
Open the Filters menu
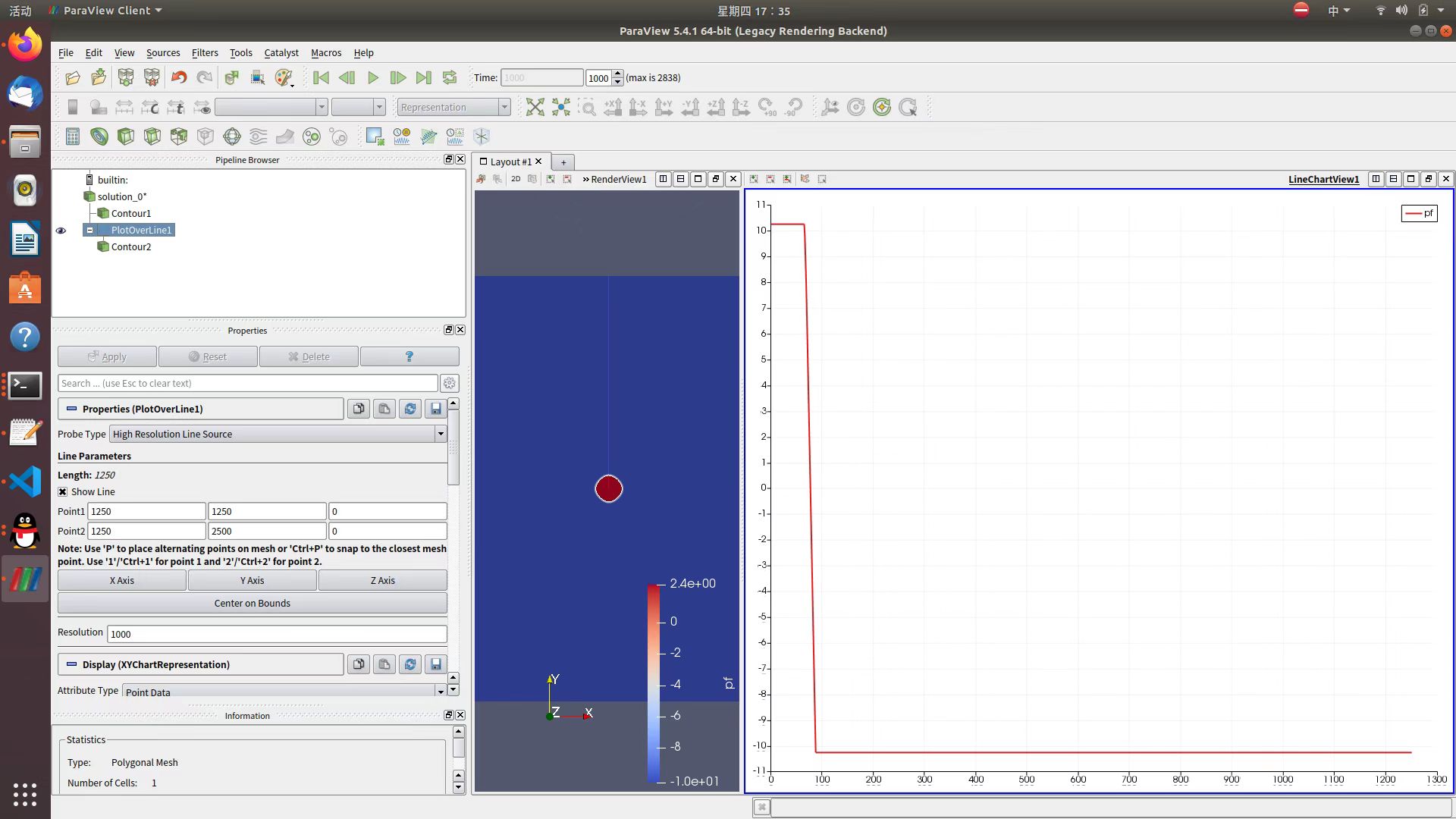[205, 52]
